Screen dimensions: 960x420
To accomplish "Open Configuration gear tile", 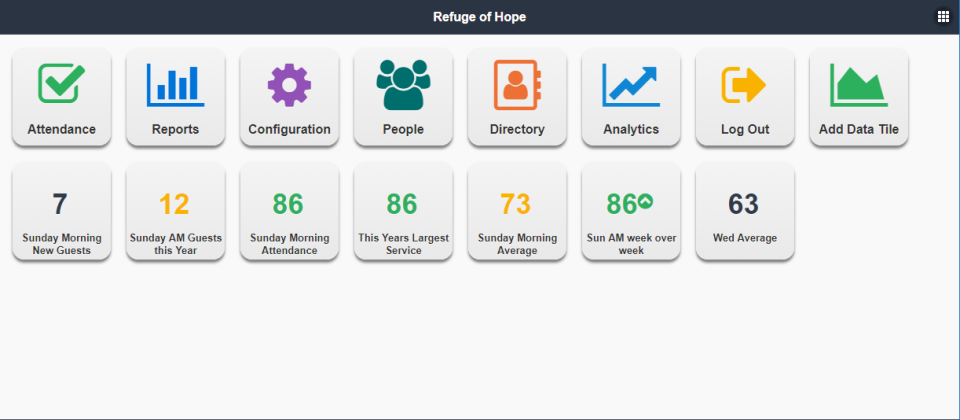I will pos(289,97).
